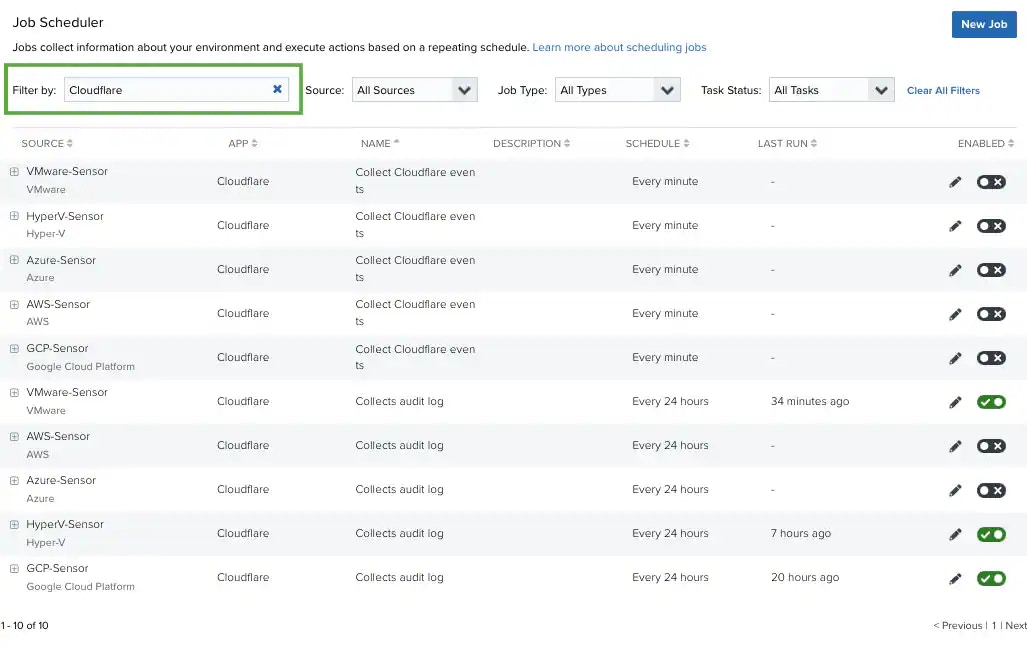This screenshot has height=649, width=1027.
Task: Click inside the Filter by text field
Action: pos(167,90)
